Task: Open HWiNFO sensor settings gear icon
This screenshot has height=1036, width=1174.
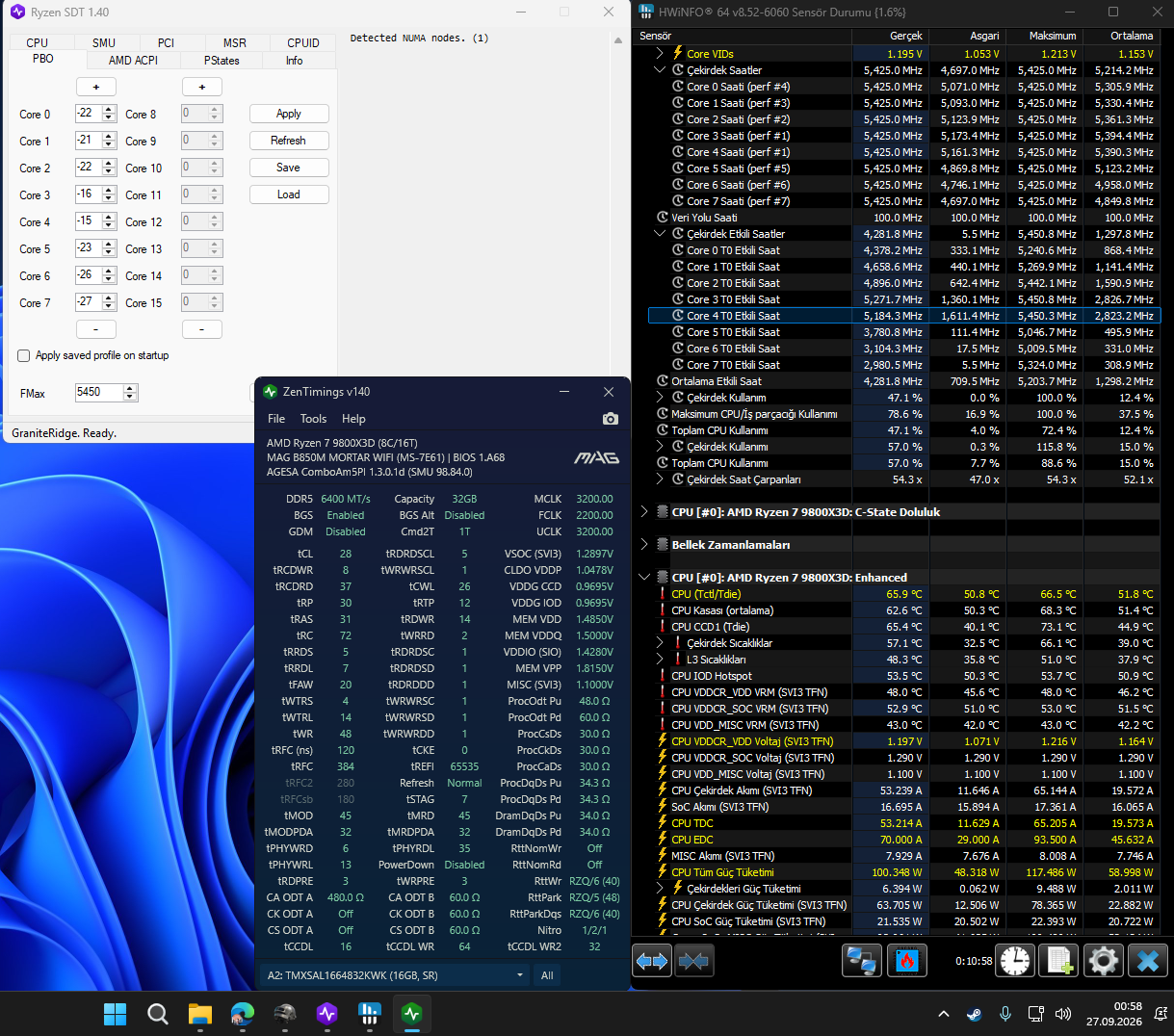Action: 1103,961
